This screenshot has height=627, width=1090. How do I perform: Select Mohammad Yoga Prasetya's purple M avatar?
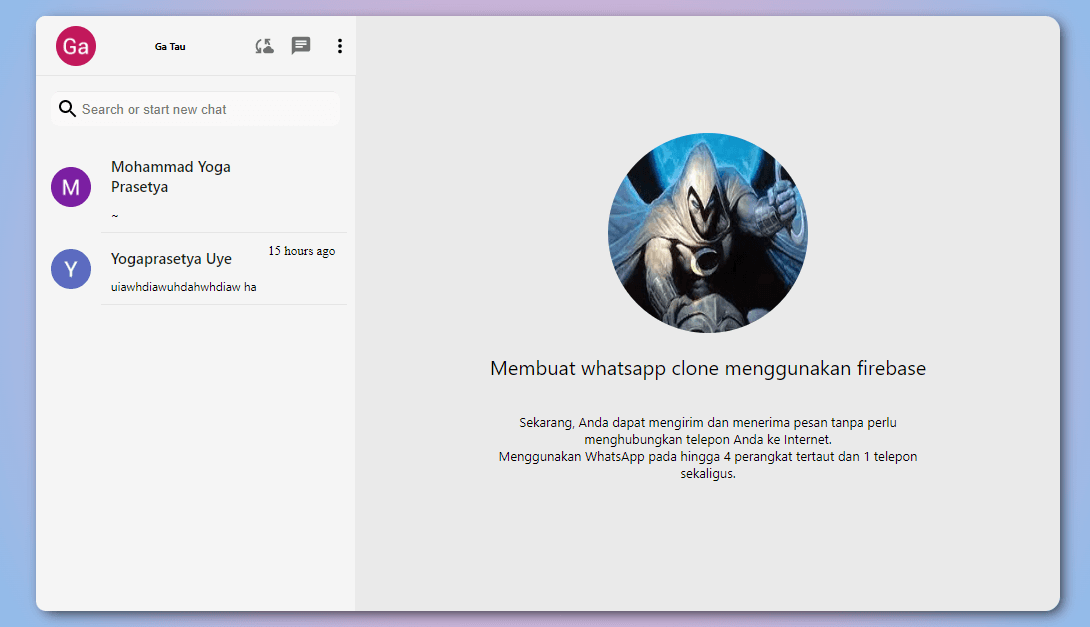[x=71, y=187]
